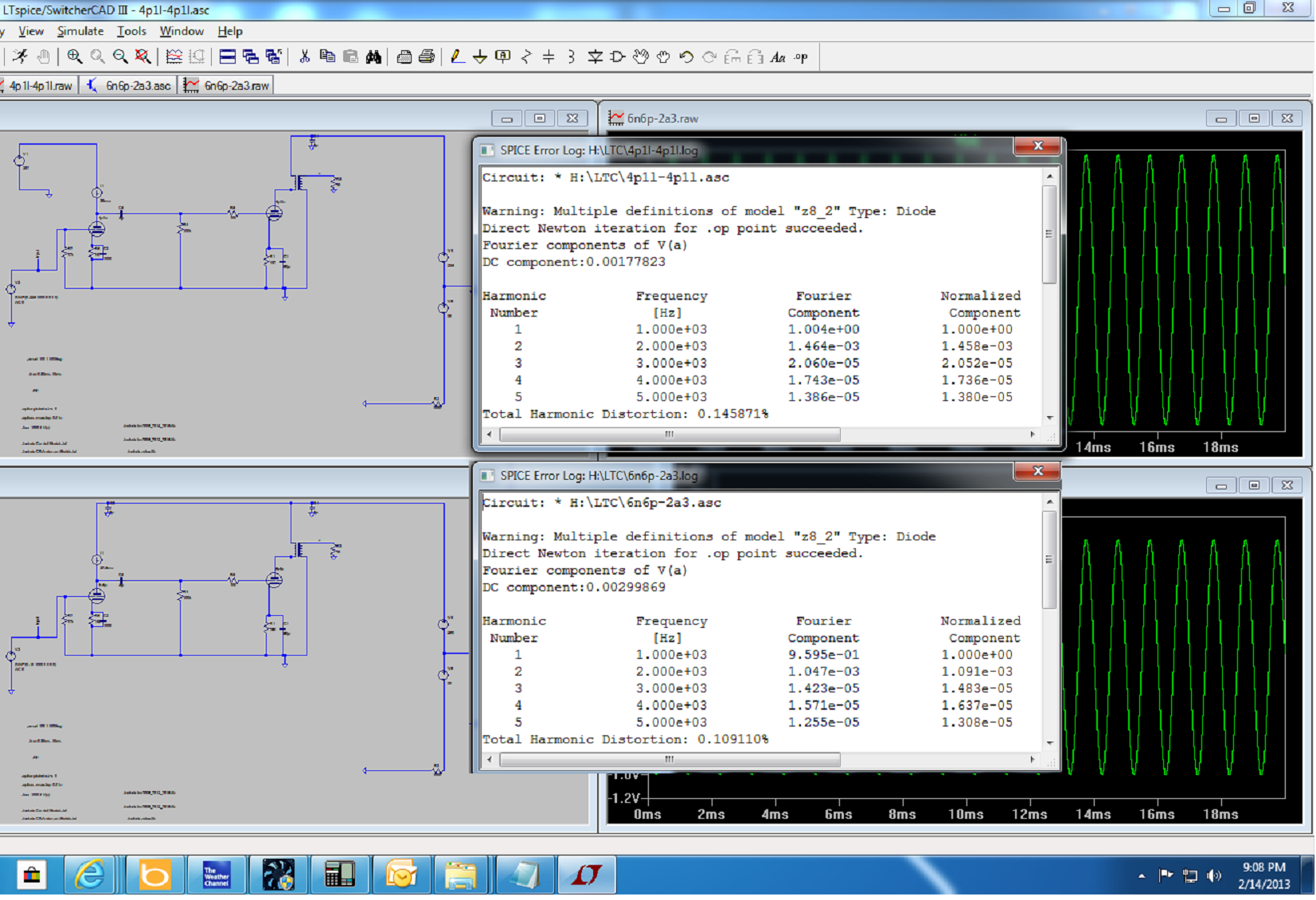Switch to the 4p1l-4p1l.raw tab
1316x900 pixels.
click(x=38, y=85)
